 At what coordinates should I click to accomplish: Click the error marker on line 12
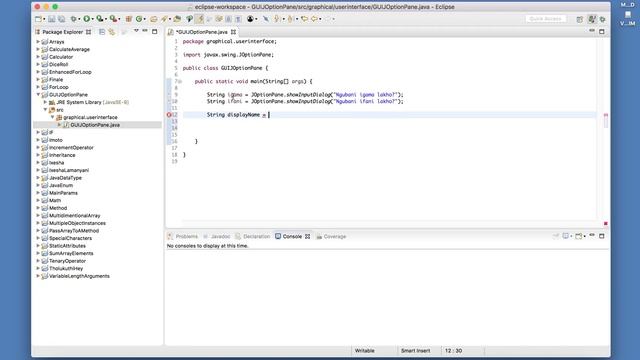pos(169,115)
